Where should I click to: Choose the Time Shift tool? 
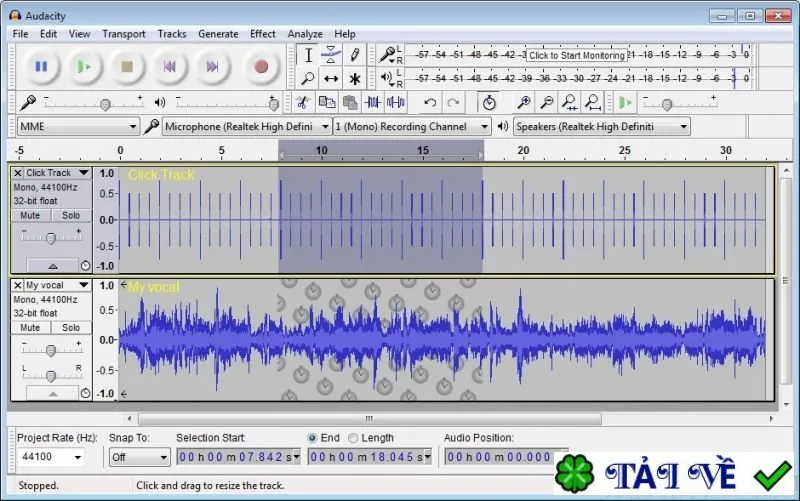[331, 79]
